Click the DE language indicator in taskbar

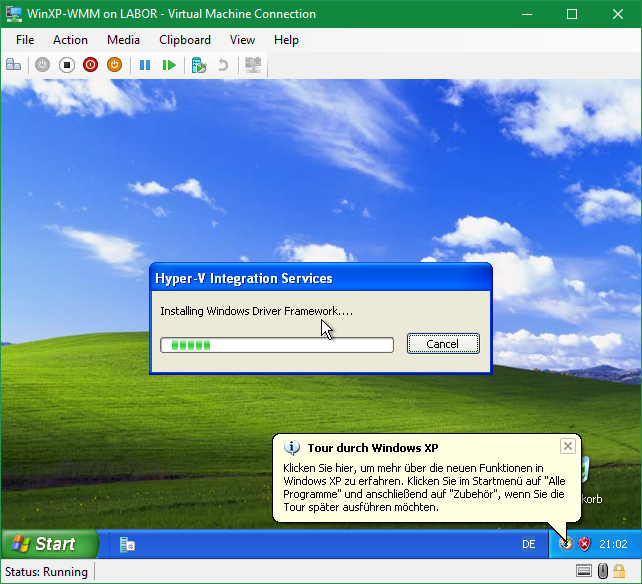click(x=528, y=544)
